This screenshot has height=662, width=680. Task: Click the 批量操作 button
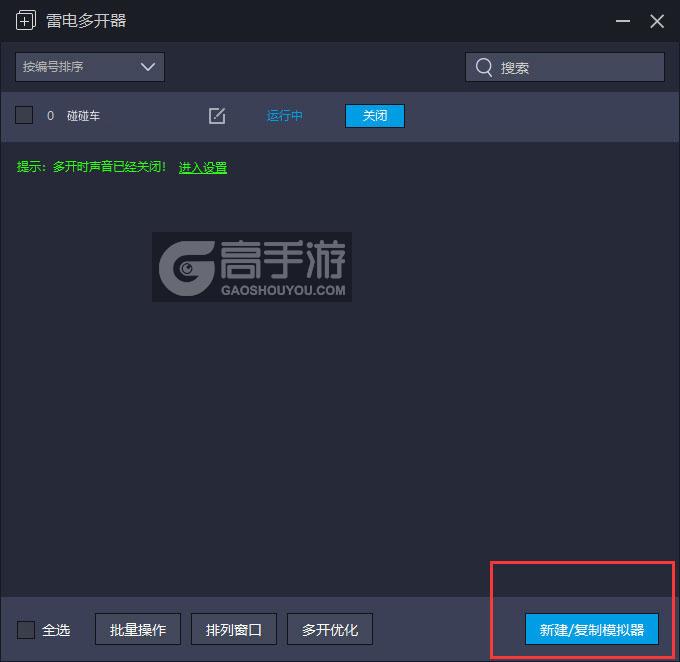pos(138,629)
